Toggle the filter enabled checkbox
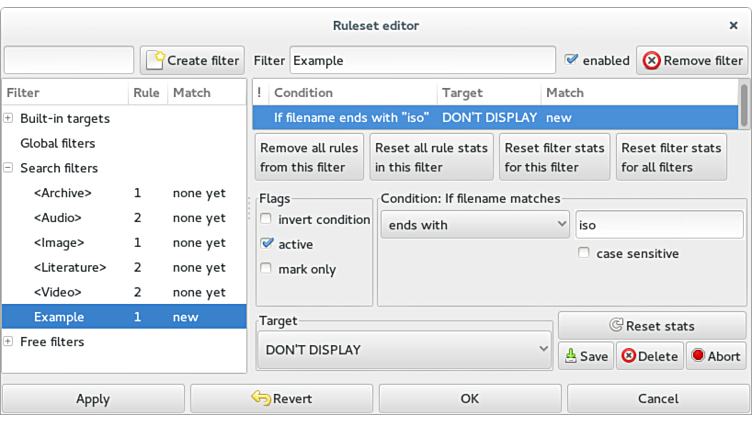The width and height of the screenshot is (752, 423). 572,60
